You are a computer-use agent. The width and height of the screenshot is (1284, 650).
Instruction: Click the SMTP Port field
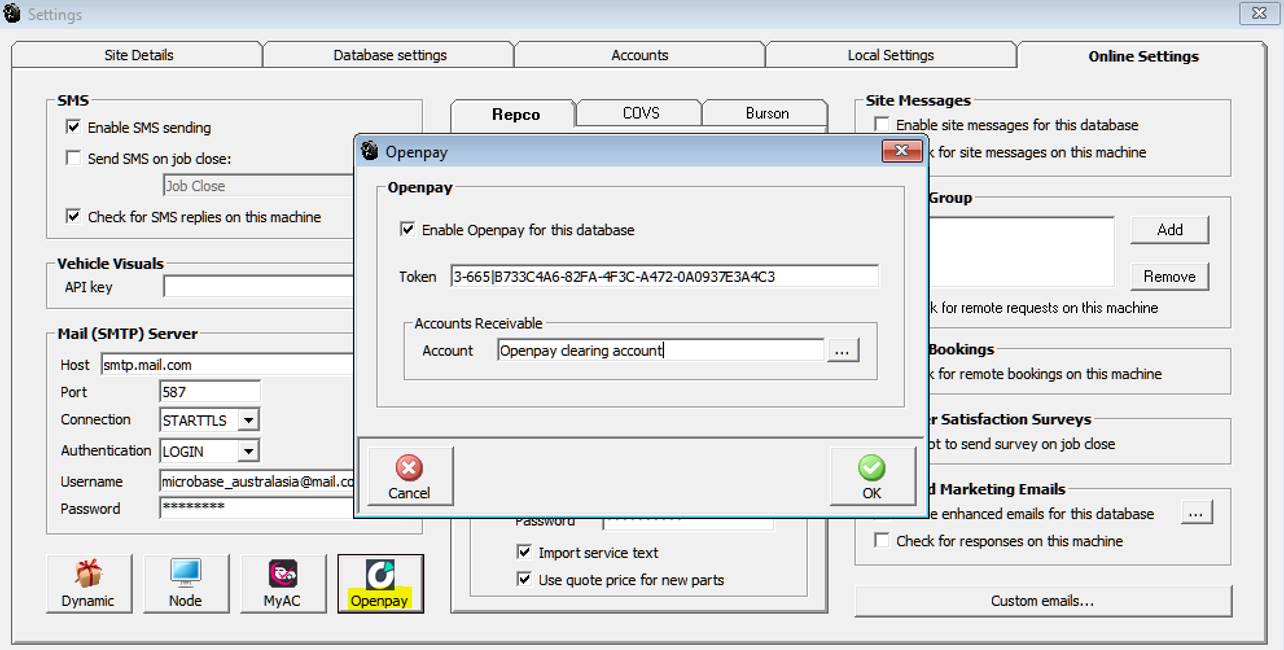(210, 392)
